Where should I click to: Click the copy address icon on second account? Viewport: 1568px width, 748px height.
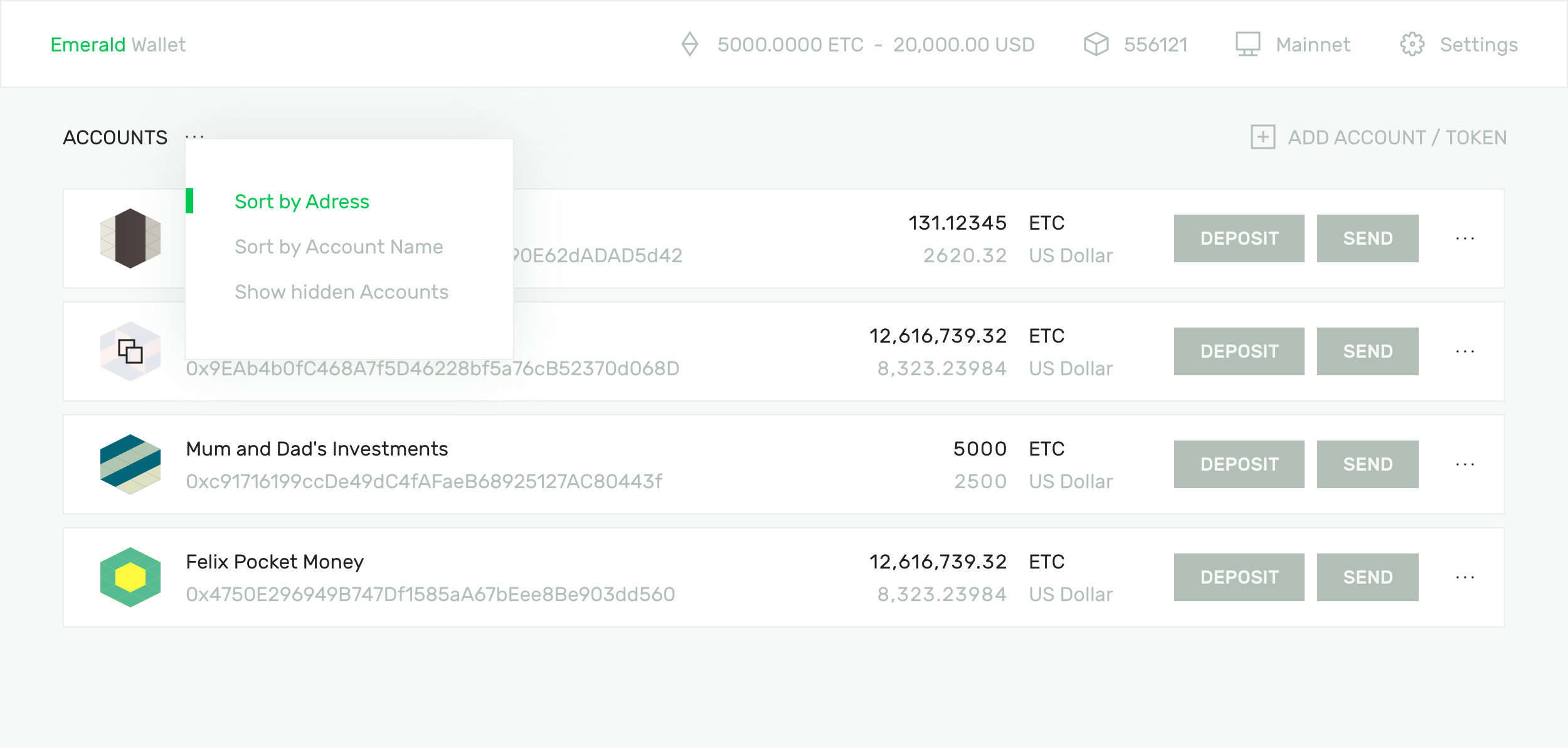pos(130,351)
